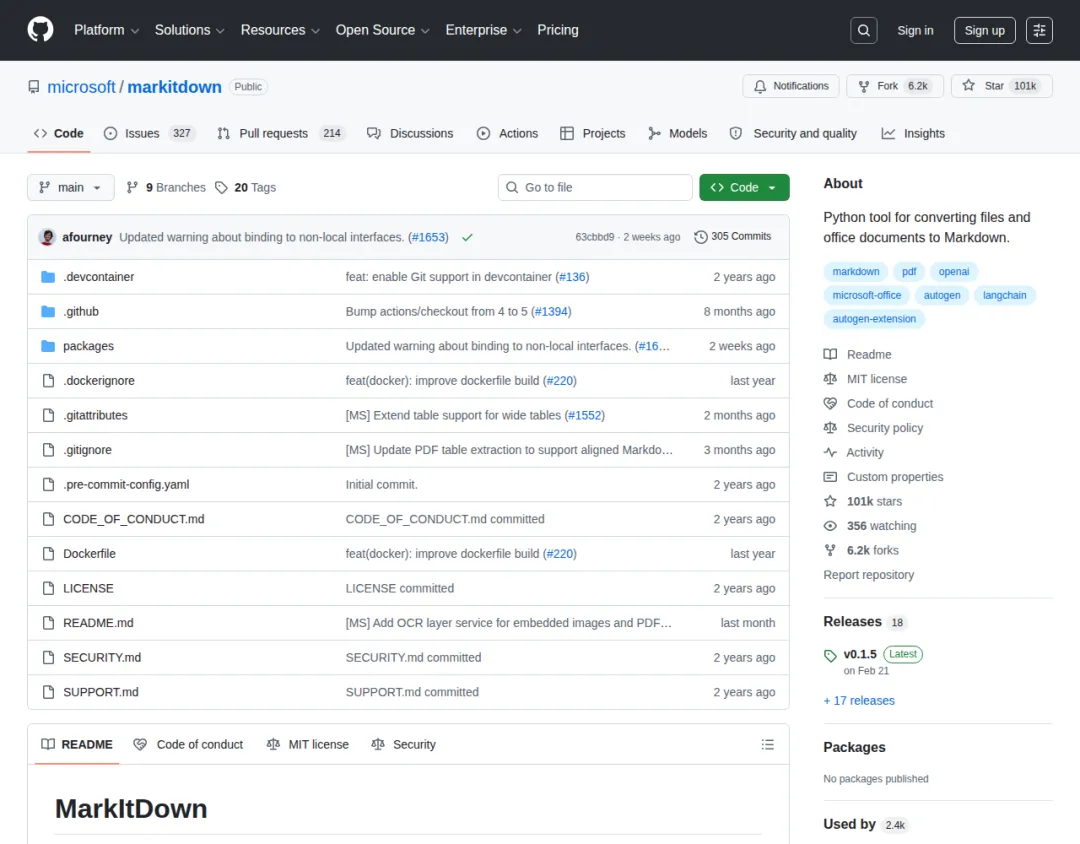The width and height of the screenshot is (1080, 844).
Task: Expand the Resources menu
Action: pos(280,30)
